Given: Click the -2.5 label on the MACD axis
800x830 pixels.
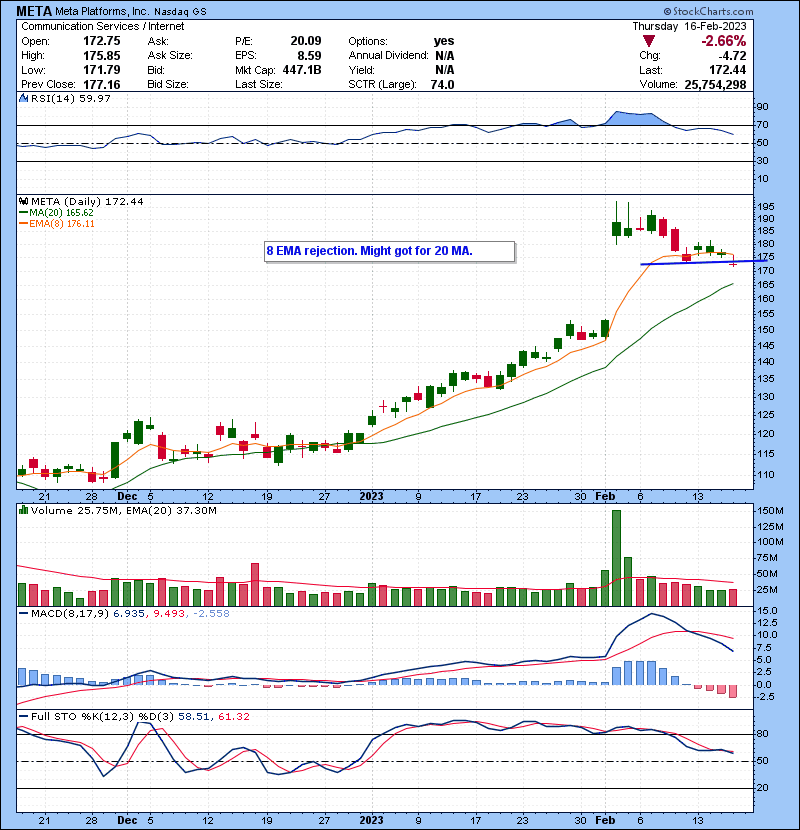Looking at the screenshot, I should point(766,697).
